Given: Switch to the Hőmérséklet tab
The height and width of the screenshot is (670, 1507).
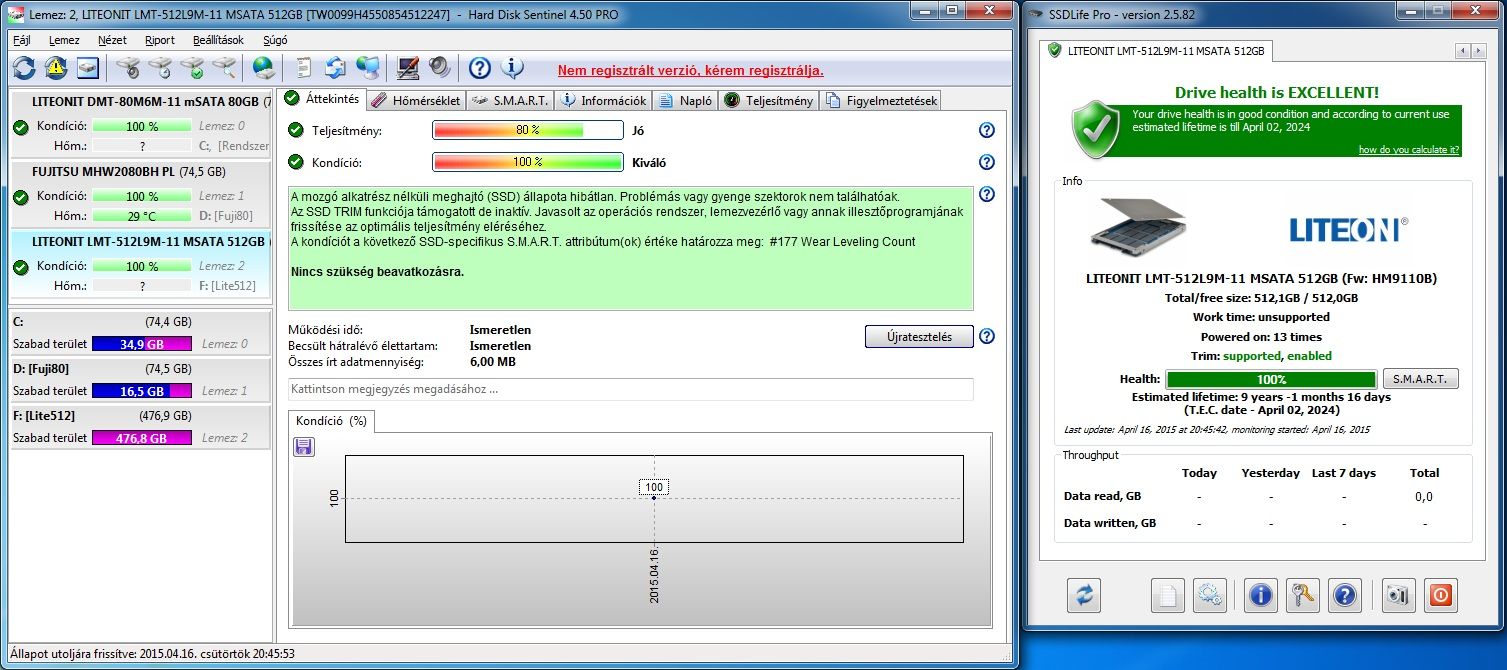Looking at the screenshot, I should point(415,100).
